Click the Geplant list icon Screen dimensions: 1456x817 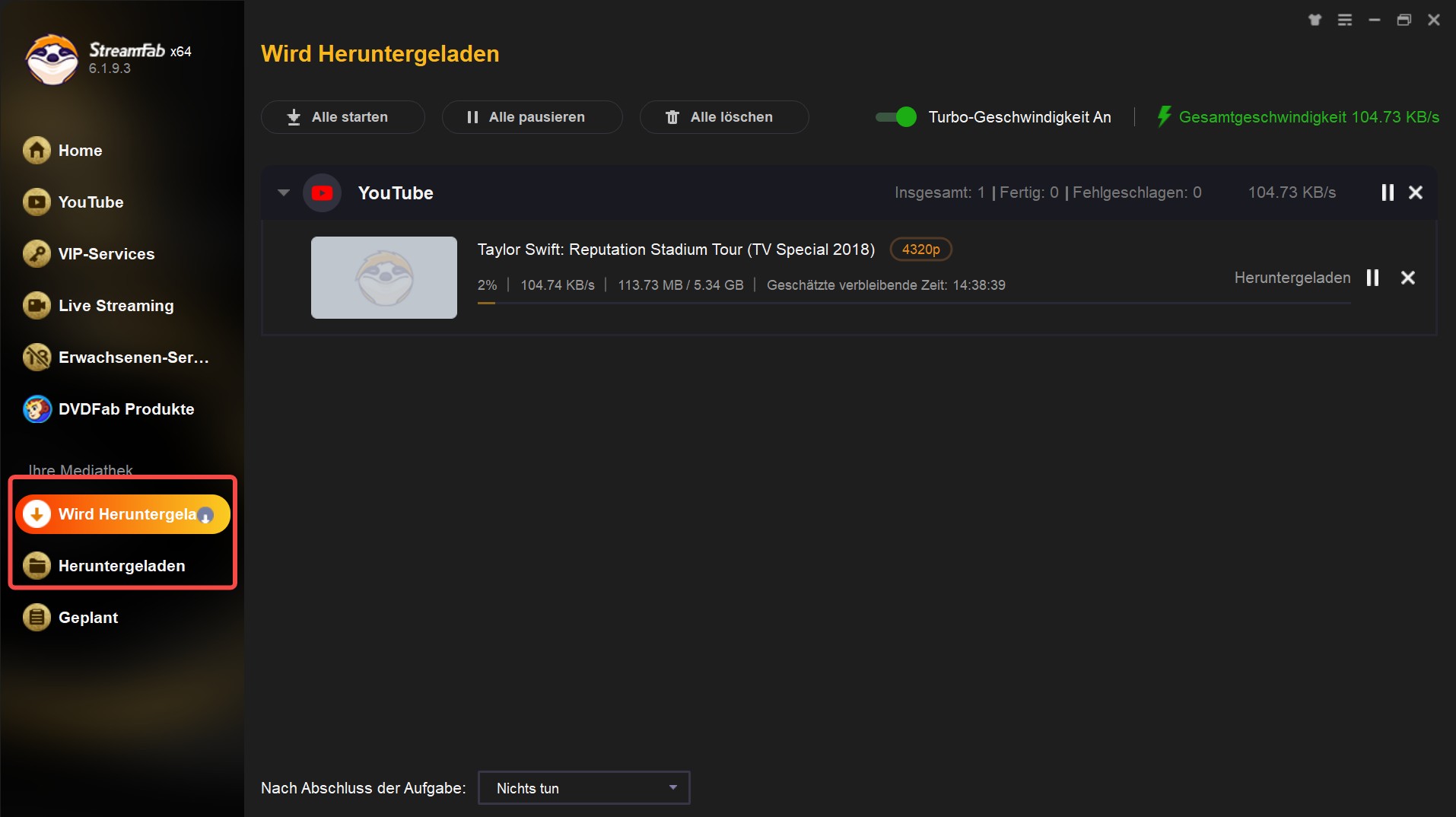37,618
